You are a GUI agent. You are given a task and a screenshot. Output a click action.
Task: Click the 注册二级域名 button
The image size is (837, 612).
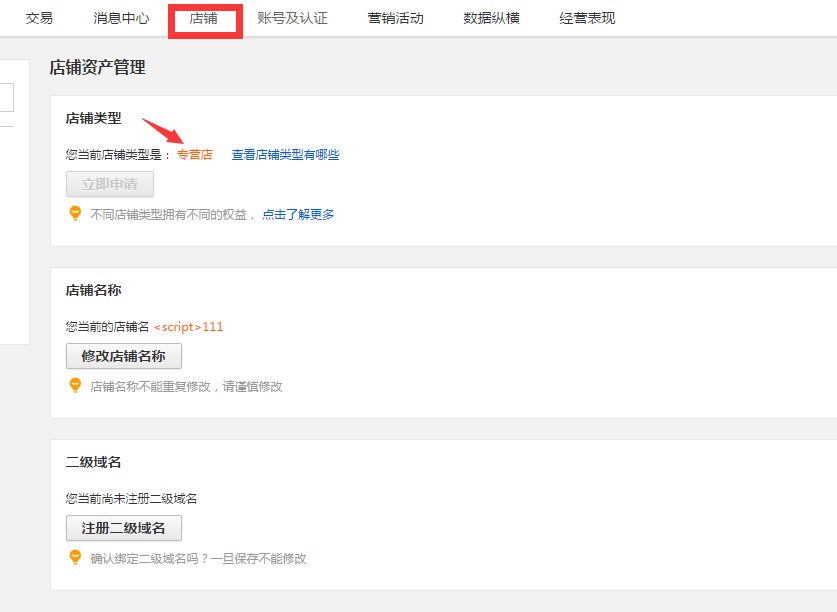coord(124,528)
